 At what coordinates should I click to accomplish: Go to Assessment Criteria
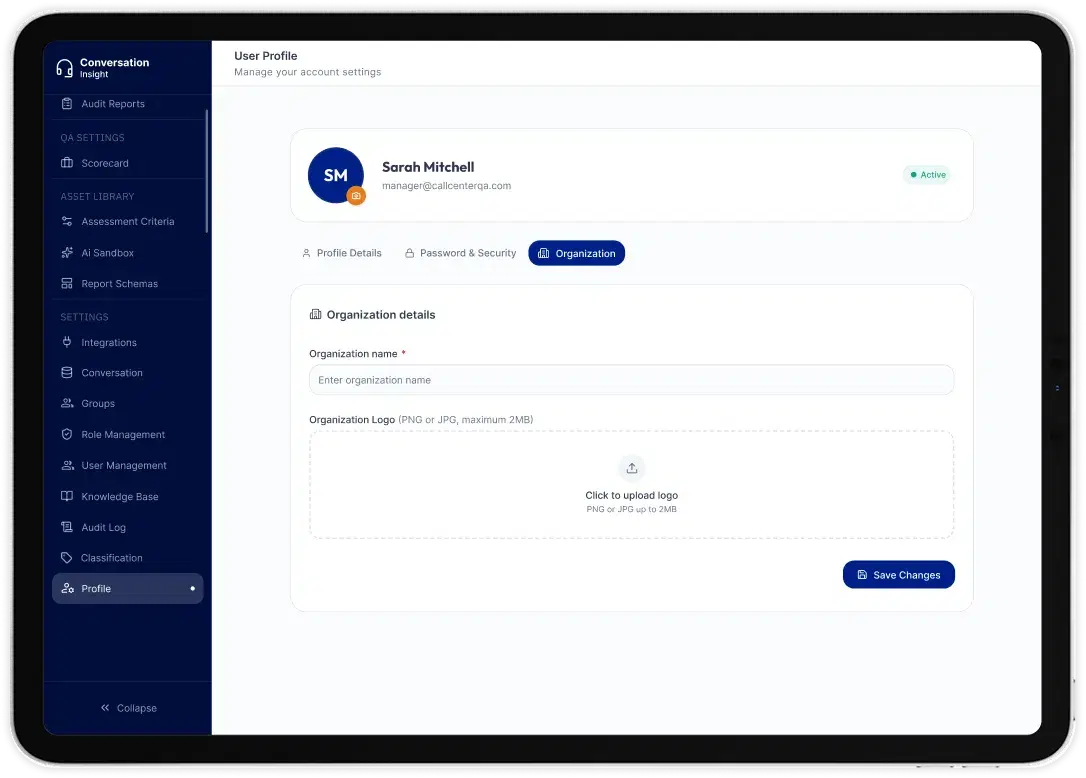click(x=127, y=222)
